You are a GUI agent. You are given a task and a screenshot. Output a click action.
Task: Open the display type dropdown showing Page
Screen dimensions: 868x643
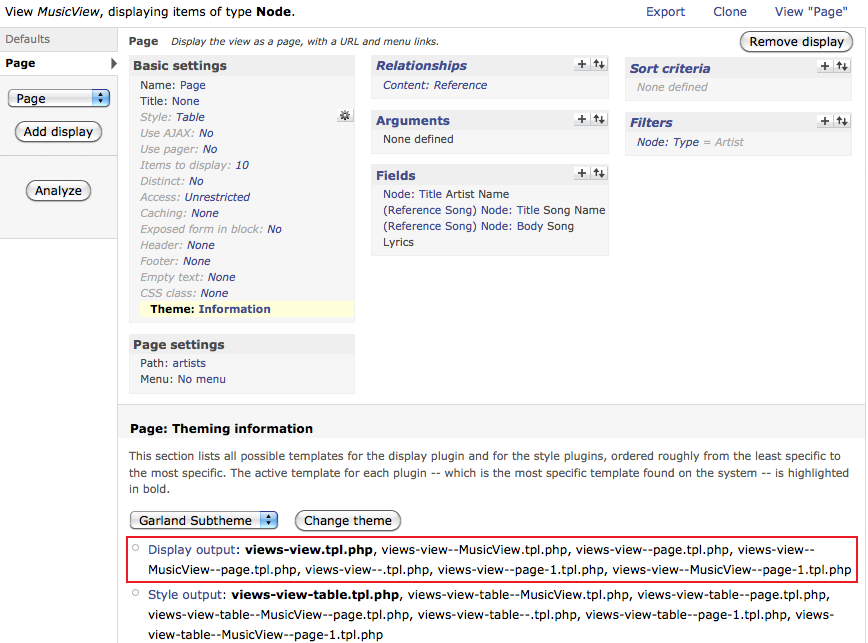(58, 98)
